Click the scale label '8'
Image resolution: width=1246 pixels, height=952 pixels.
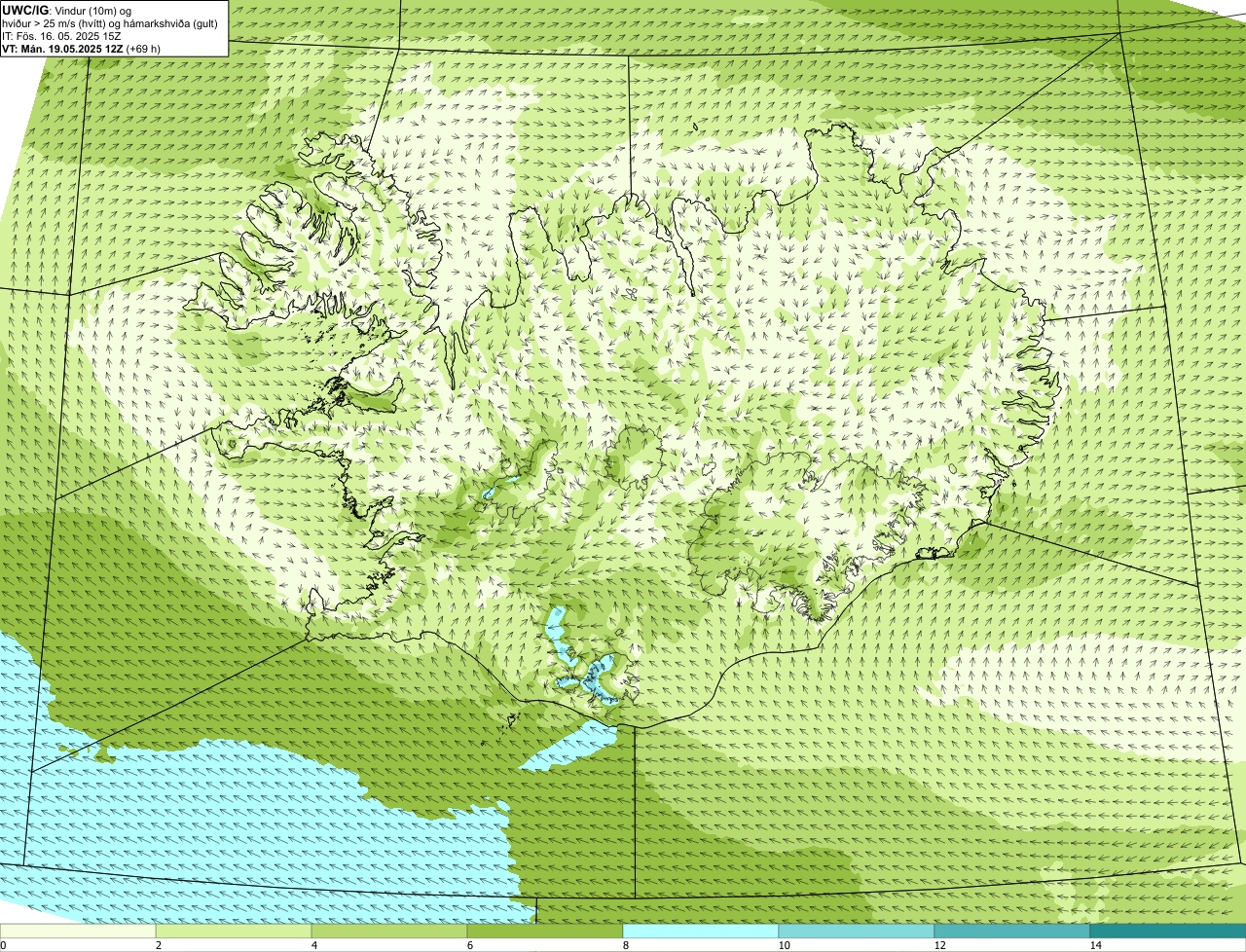click(626, 945)
